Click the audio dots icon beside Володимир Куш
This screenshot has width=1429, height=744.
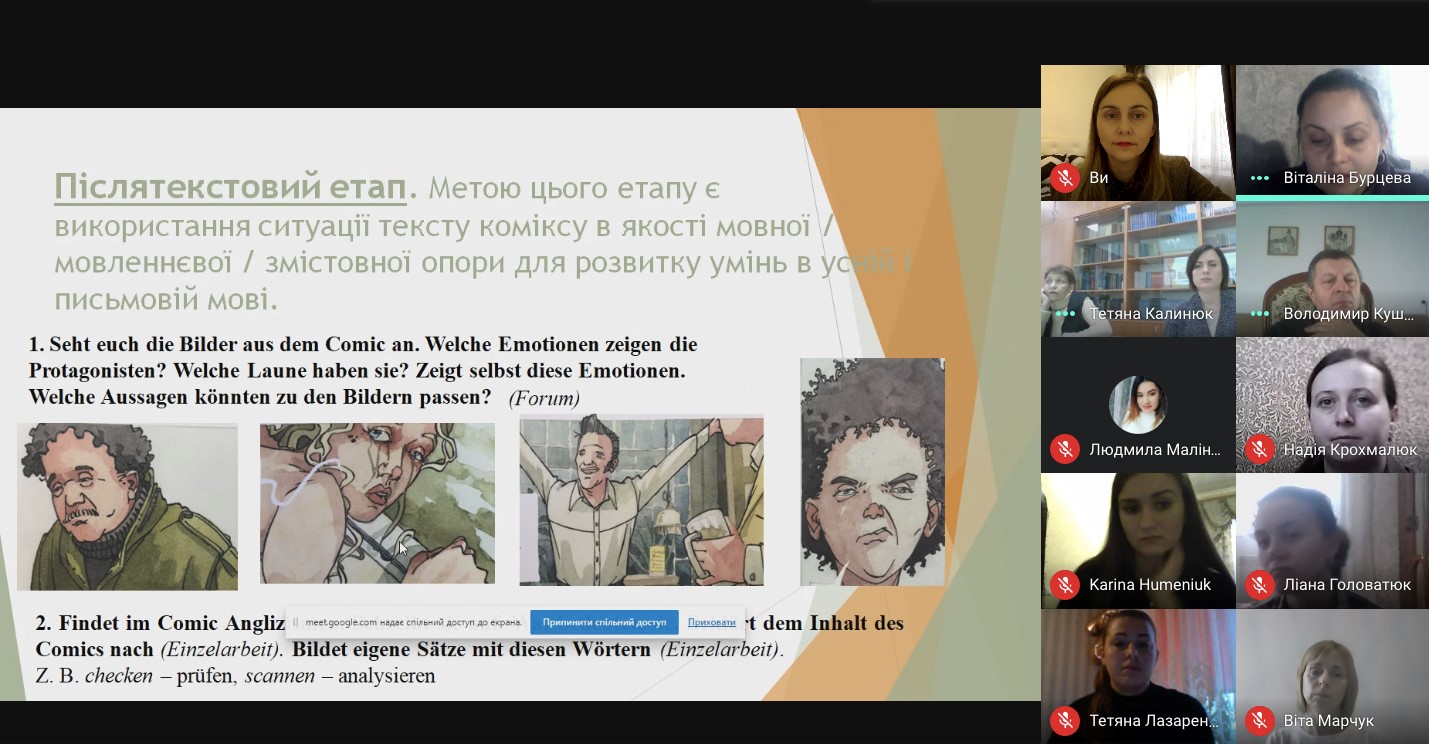pos(1260,314)
